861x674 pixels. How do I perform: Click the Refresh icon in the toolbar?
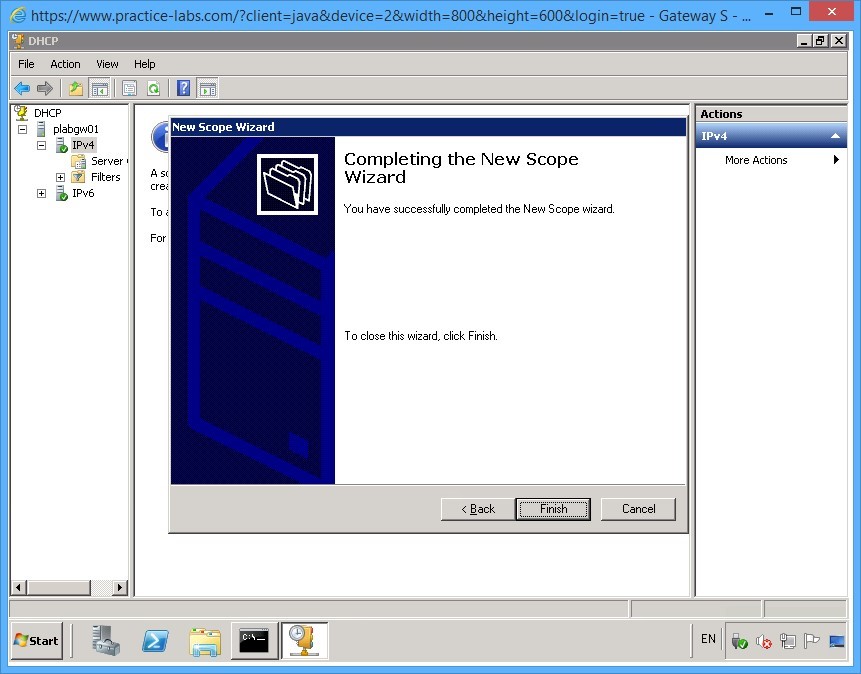click(152, 88)
